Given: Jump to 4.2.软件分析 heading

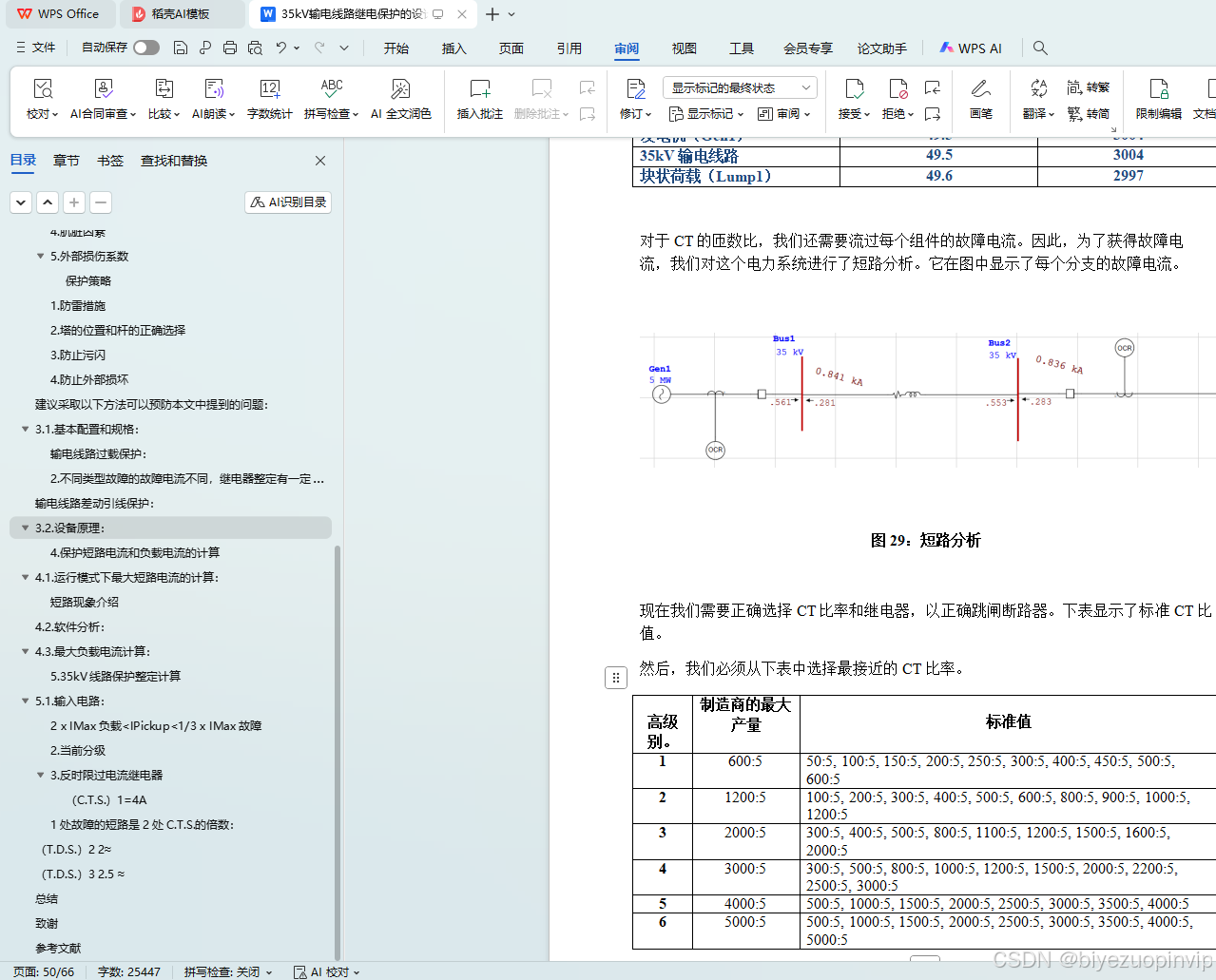Looking at the screenshot, I should coord(70,627).
